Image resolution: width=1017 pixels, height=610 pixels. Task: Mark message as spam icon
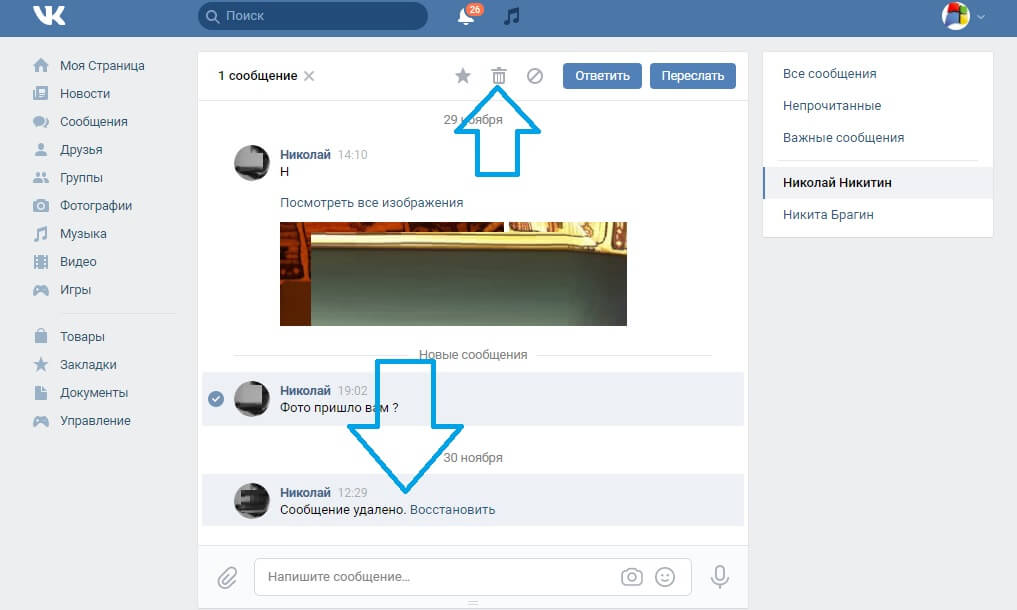point(534,76)
